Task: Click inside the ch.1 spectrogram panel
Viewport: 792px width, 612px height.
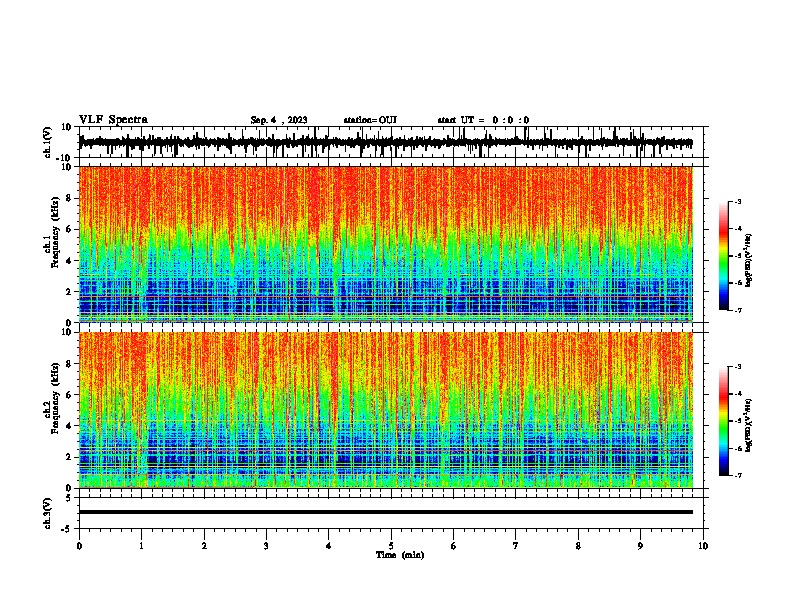Action: tap(385, 244)
